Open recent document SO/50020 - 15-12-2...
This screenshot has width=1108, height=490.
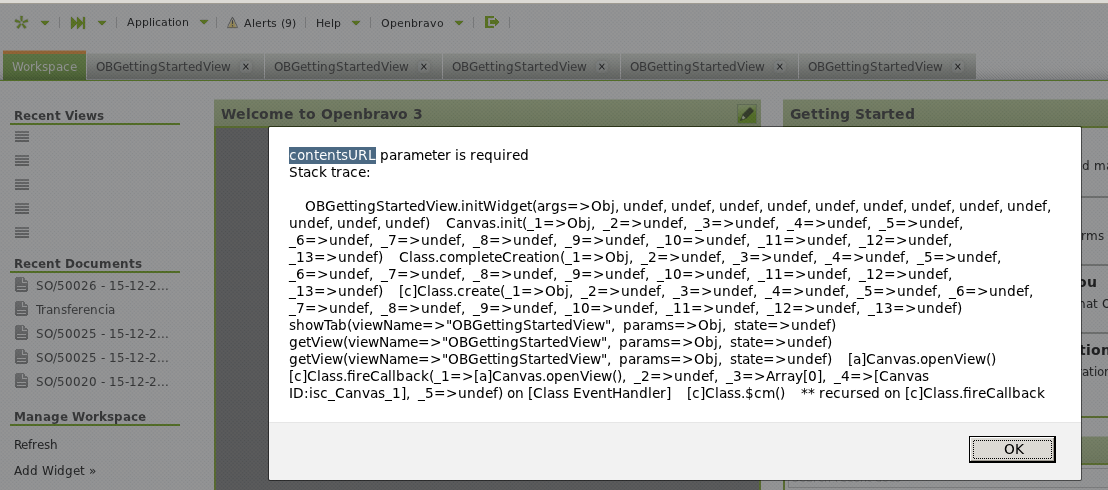tap(102, 382)
